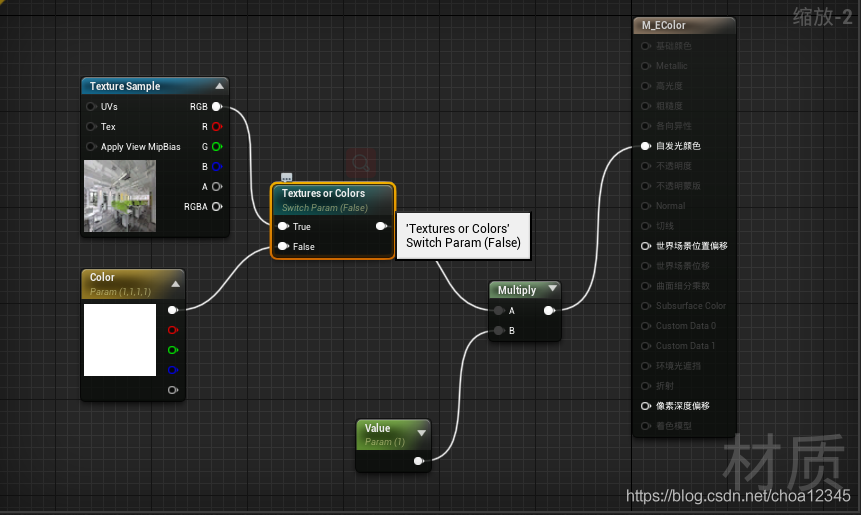Expand the Value param node dropdown arrow
The height and width of the screenshot is (515, 861).
tap(422, 433)
